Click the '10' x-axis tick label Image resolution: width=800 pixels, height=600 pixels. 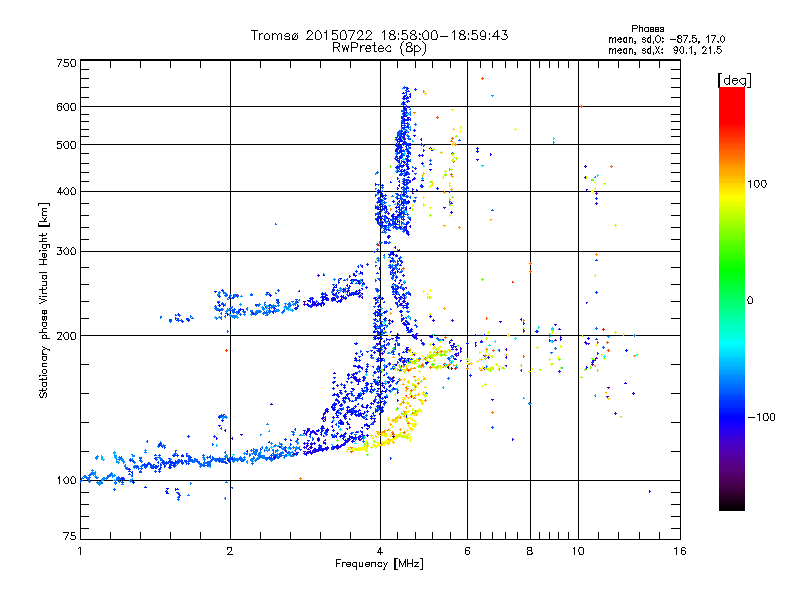[x=578, y=551]
